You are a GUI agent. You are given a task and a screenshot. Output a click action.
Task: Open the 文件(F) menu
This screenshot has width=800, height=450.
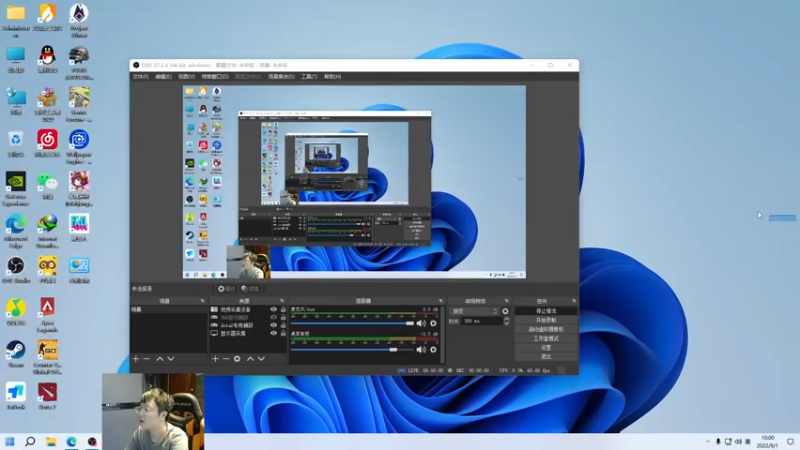[x=140, y=76]
